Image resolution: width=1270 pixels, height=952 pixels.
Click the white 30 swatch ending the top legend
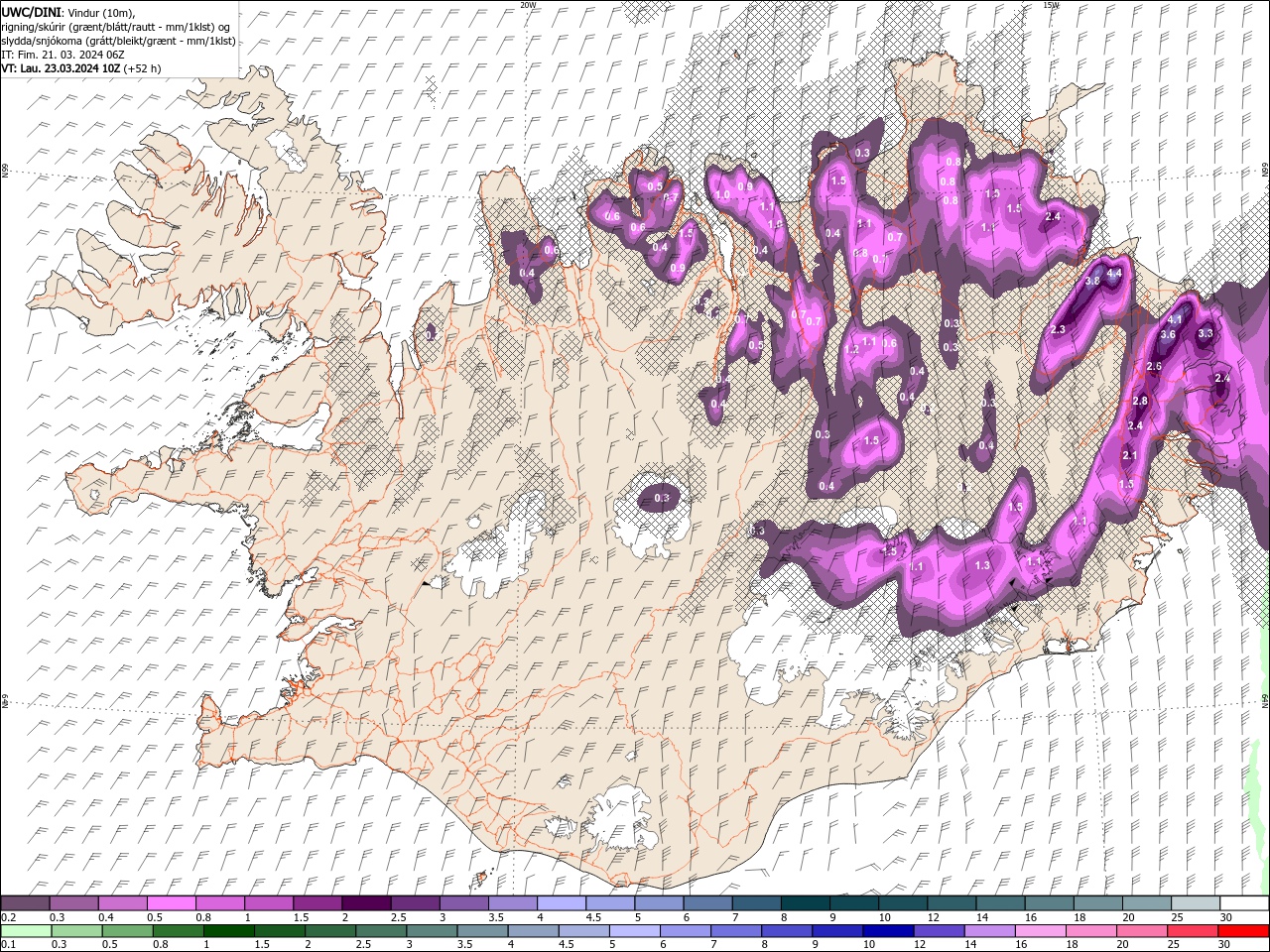point(1244,903)
